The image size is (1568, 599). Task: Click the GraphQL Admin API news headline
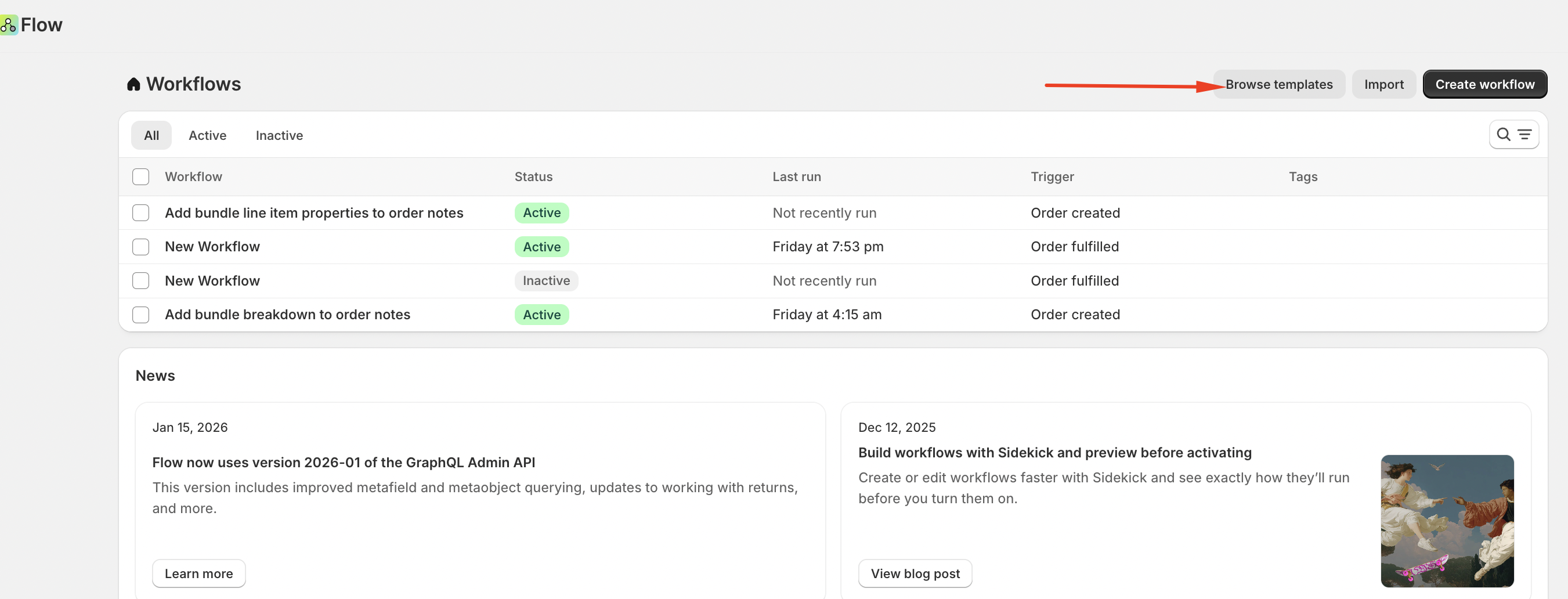[x=344, y=462]
